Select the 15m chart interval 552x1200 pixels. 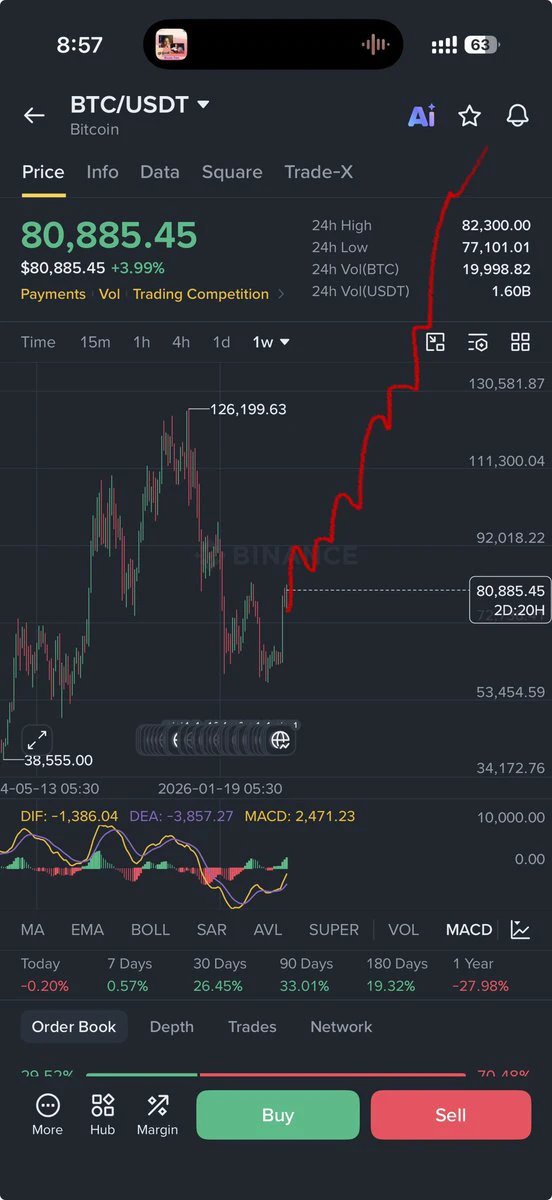coord(95,342)
